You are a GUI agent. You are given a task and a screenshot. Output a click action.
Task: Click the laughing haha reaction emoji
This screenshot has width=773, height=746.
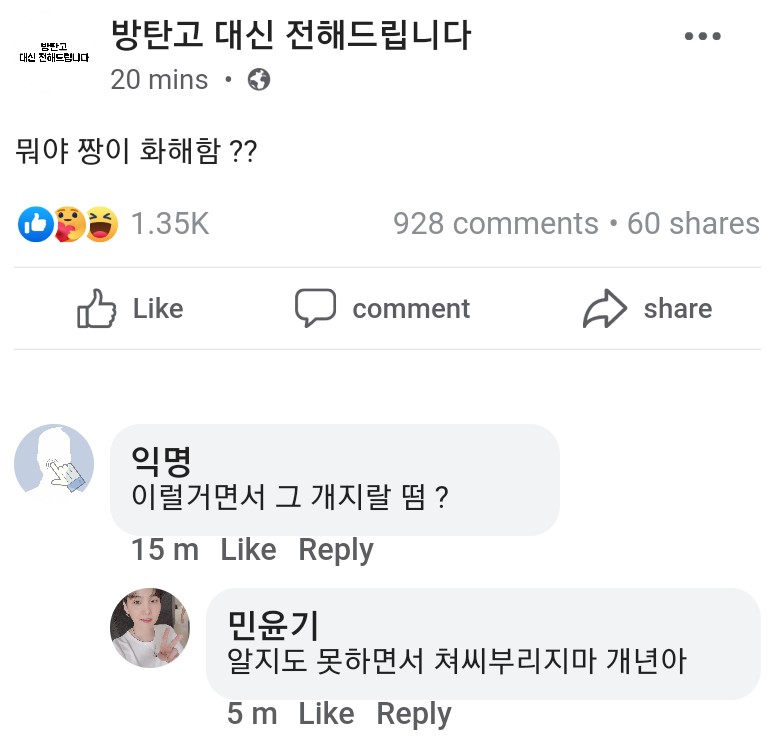(x=101, y=224)
